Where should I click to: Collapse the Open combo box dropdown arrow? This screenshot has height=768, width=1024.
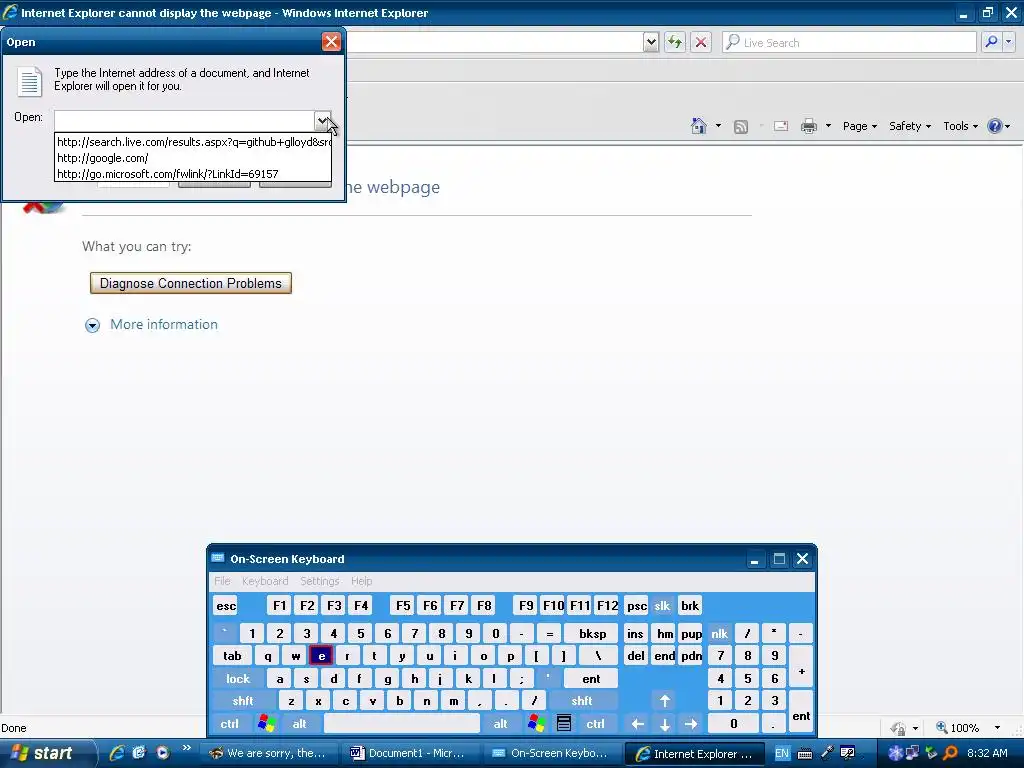(323, 120)
